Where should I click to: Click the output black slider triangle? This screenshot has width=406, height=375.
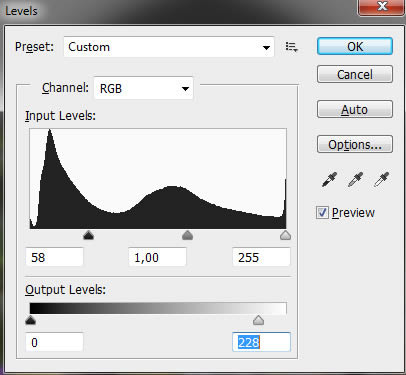pyautogui.click(x=30, y=320)
